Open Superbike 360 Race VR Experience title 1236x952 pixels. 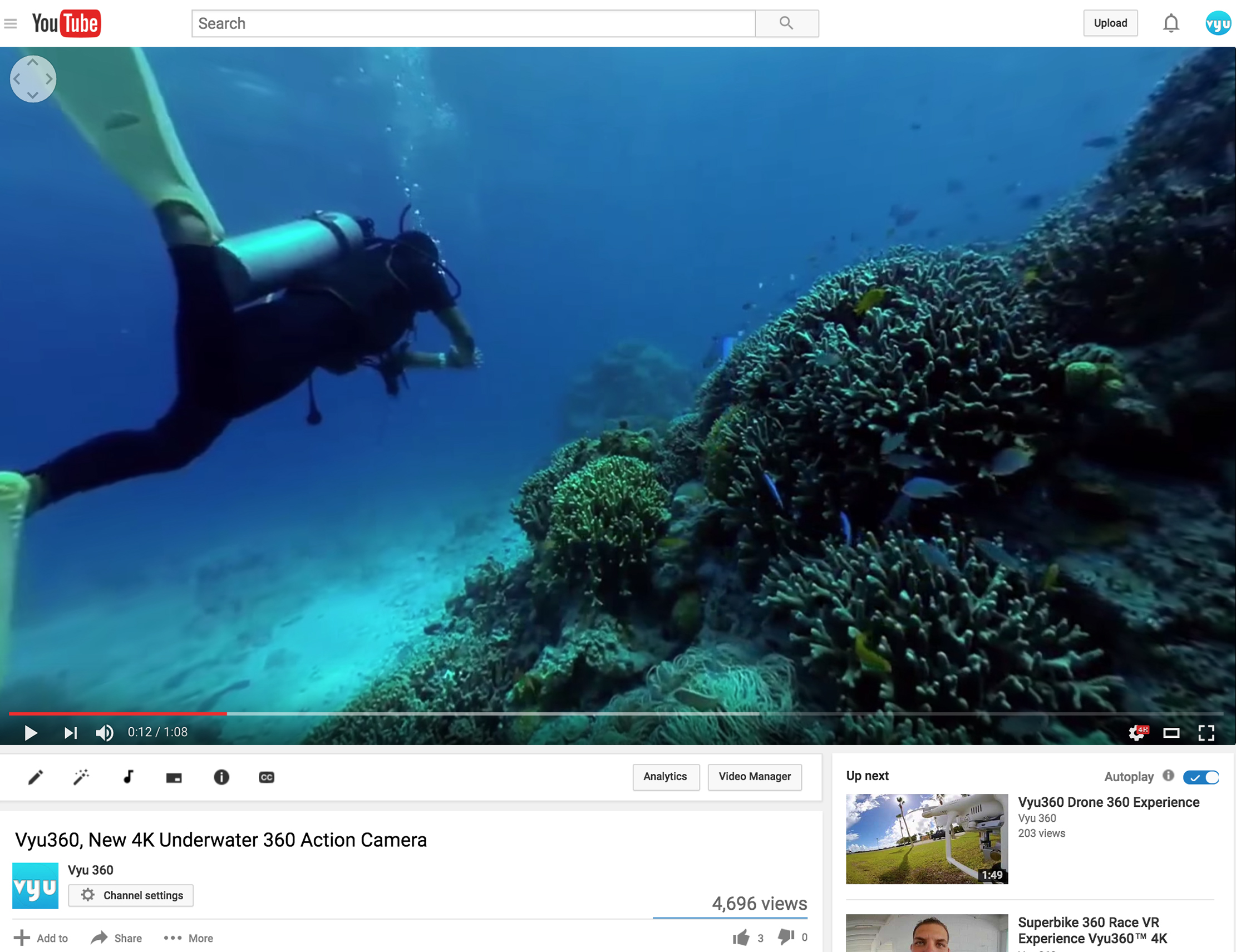tap(1092, 930)
